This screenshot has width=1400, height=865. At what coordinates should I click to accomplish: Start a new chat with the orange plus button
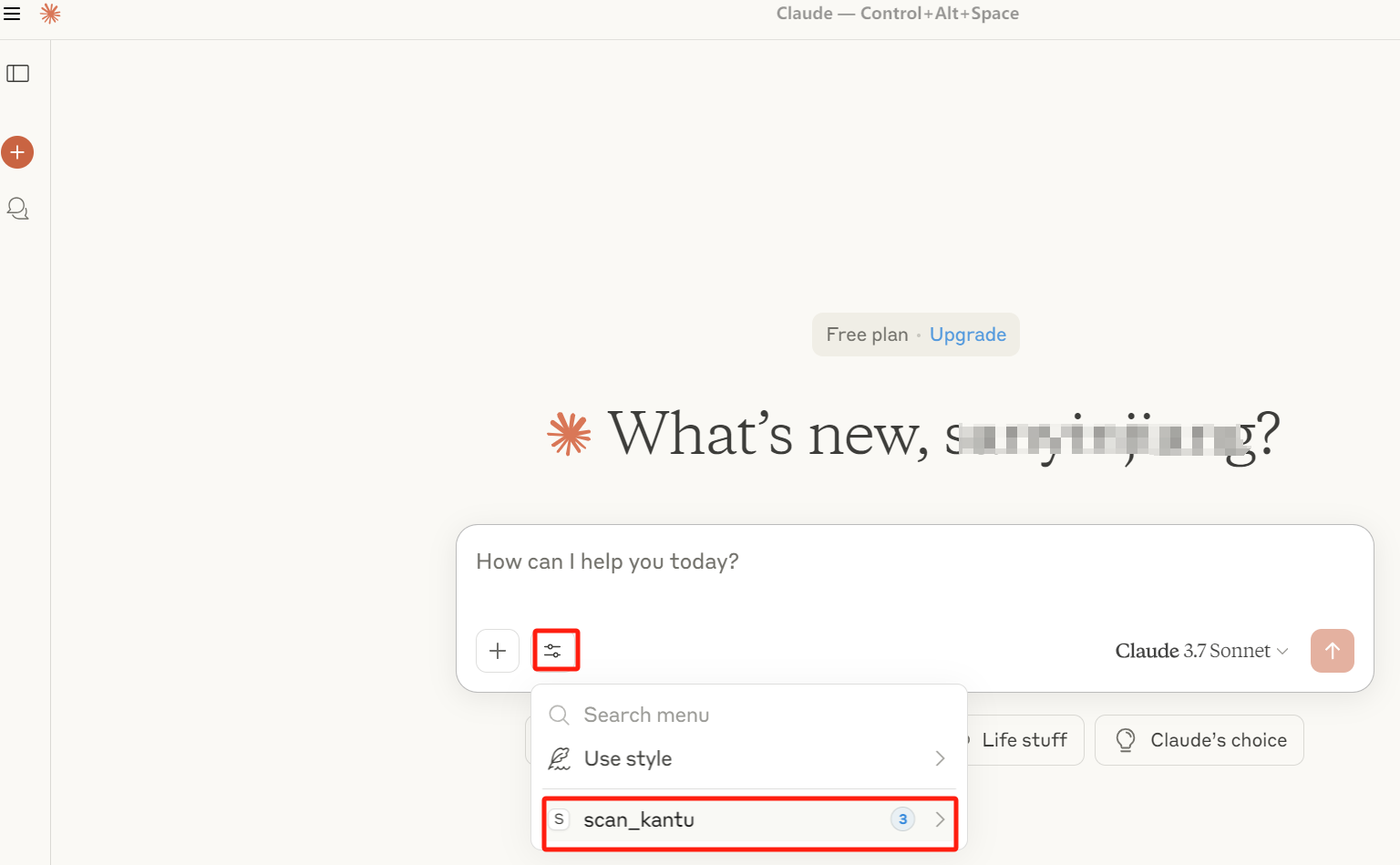[x=17, y=152]
